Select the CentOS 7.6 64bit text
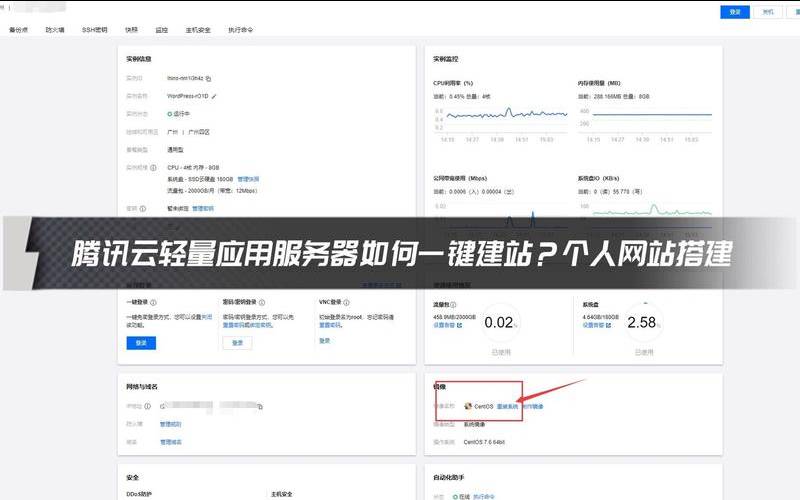Image resolution: width=800 pixels, height=500 pixels. point(484,442)
